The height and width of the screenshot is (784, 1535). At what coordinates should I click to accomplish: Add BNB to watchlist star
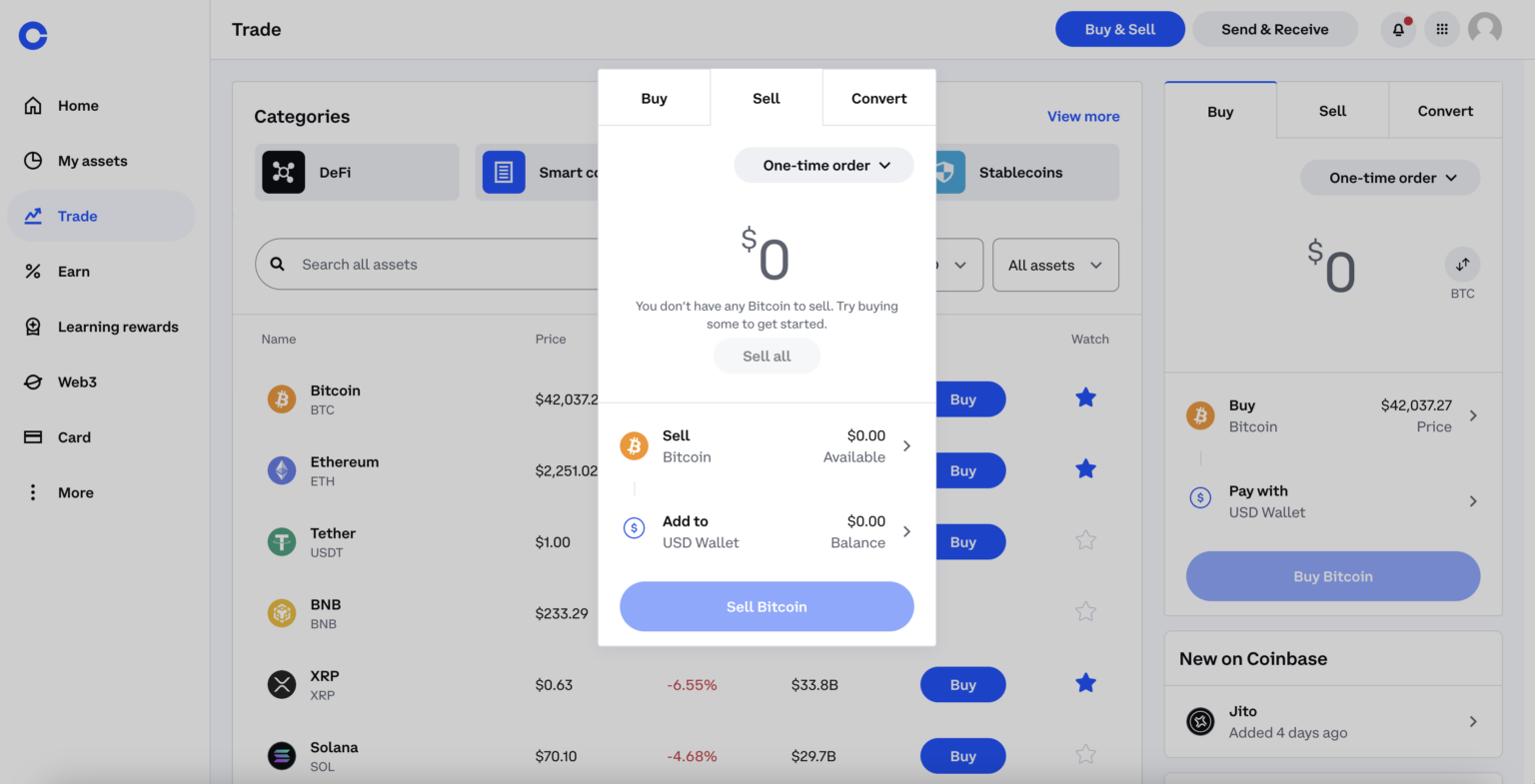(1086, 612)
